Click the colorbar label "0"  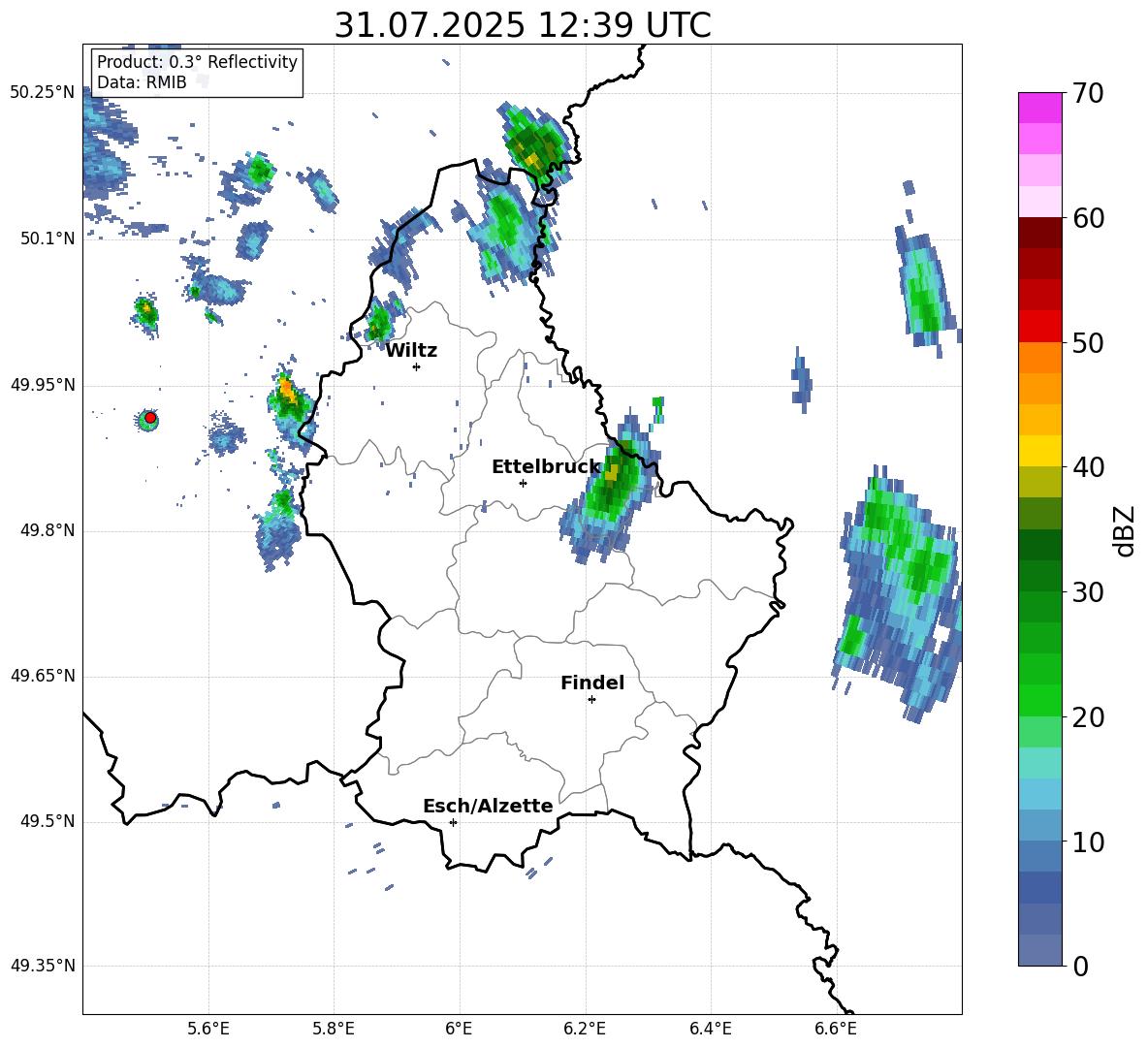coord(1080,967)
